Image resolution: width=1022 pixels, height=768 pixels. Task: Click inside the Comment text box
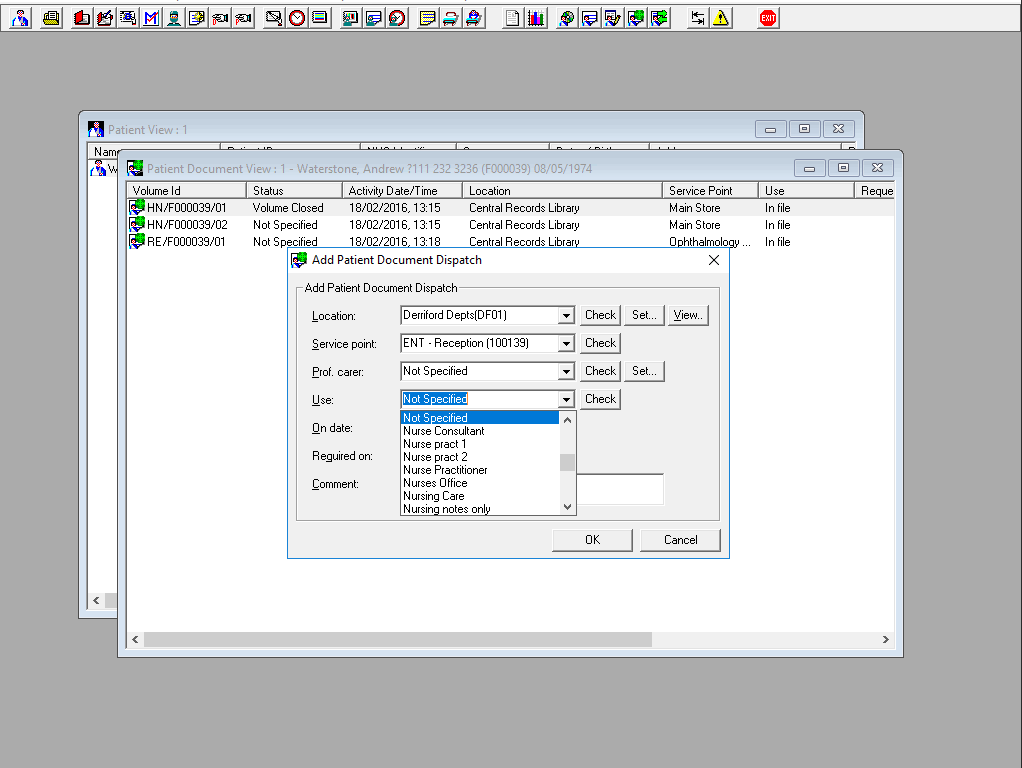coord(620,489)
